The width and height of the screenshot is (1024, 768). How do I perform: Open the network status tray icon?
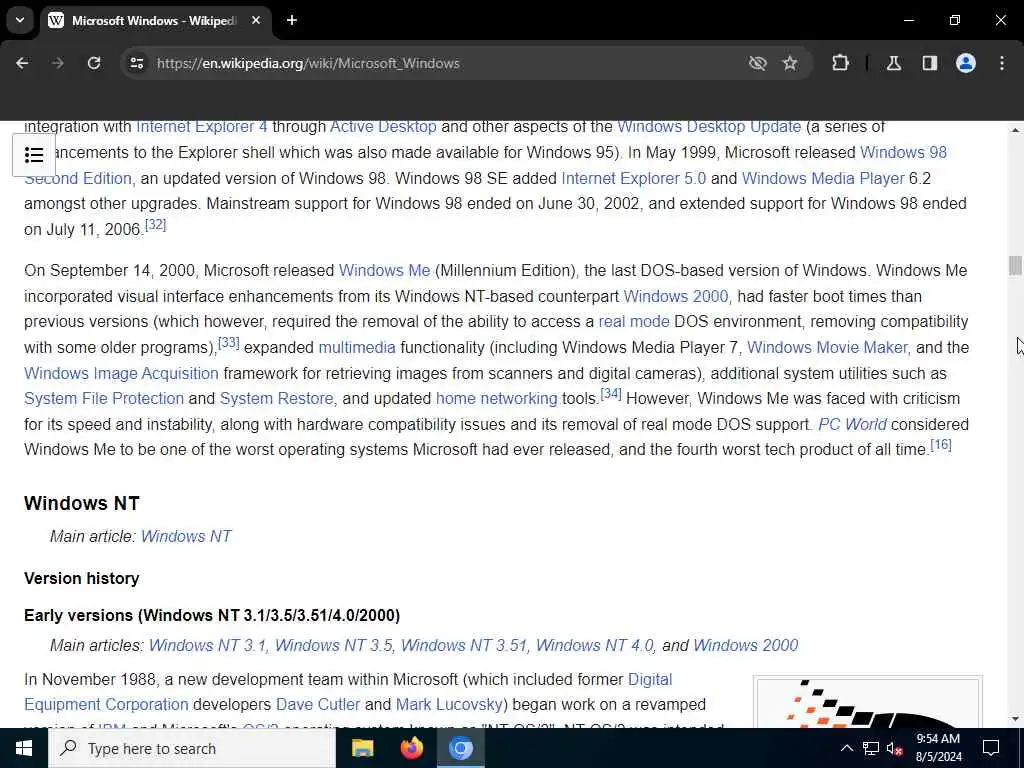[871, 748]
